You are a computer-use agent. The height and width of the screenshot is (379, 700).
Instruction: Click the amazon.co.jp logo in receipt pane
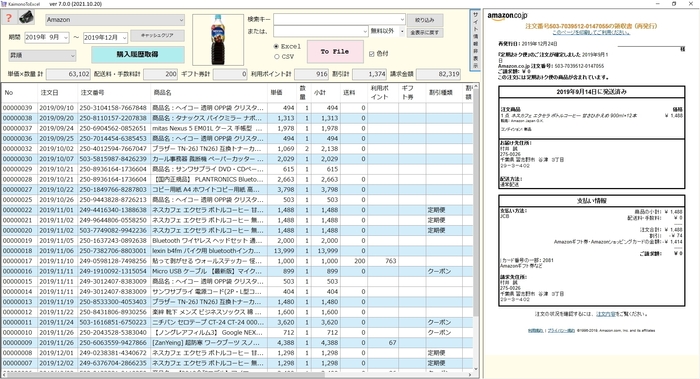(507, 16)
